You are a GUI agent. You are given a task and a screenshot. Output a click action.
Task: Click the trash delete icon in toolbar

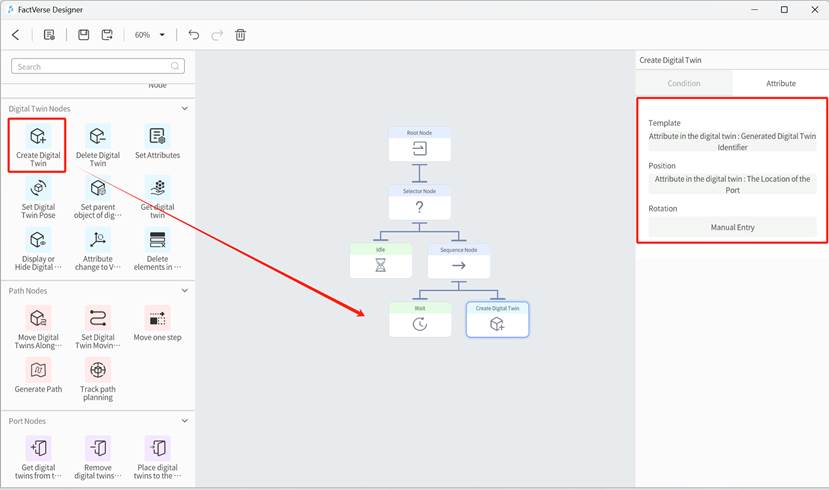241,35
